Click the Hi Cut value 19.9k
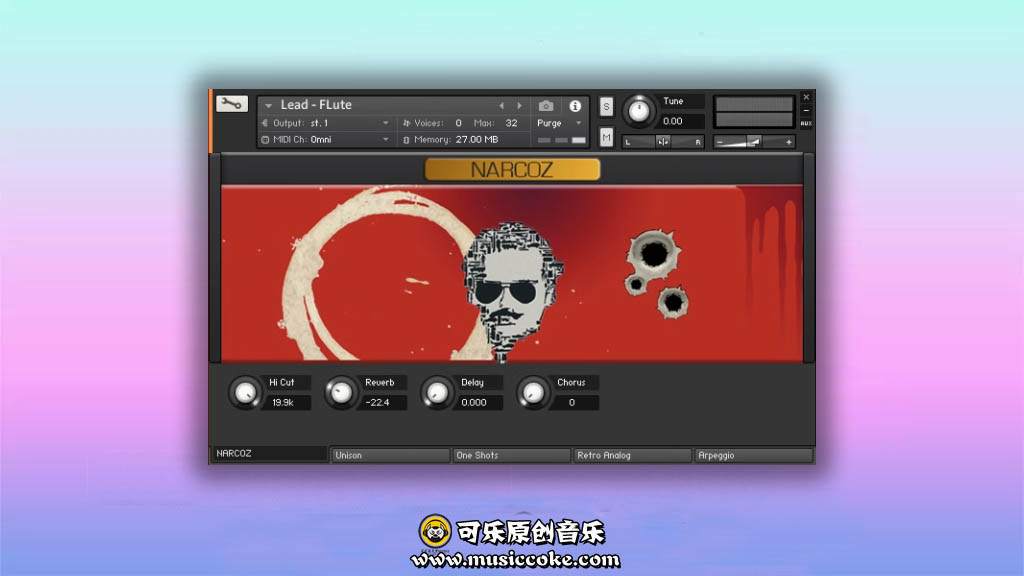Image resolution: width=1024 pixels, height=576 pixels. [287, 402]
